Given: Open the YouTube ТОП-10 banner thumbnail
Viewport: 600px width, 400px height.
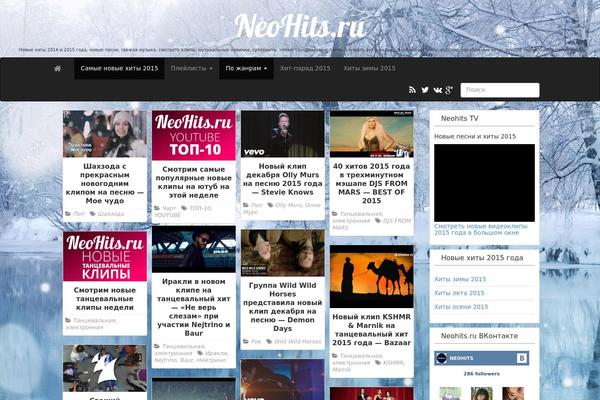Looking at the screenshot, I should [x=194, y=136].
